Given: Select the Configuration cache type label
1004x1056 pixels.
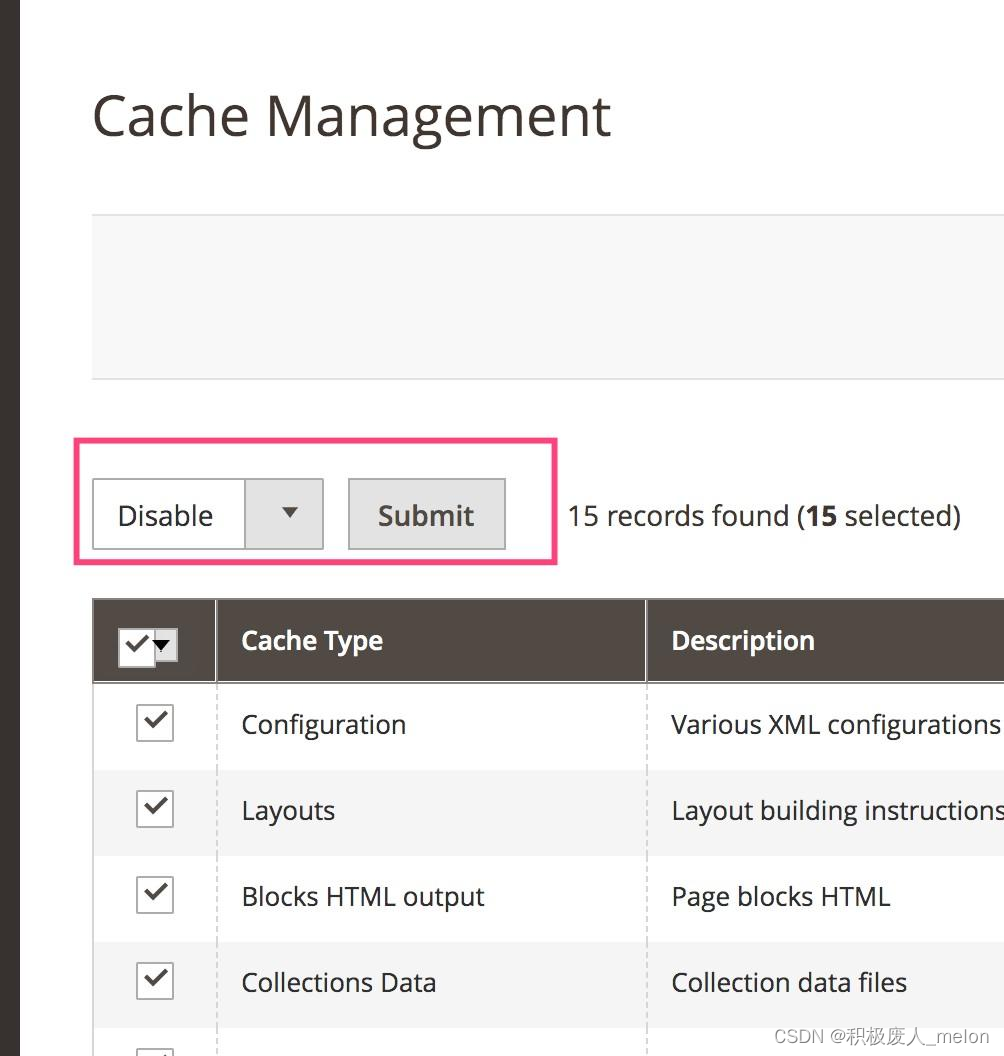Looking at the screenshot, I should [x=323, y=724].
